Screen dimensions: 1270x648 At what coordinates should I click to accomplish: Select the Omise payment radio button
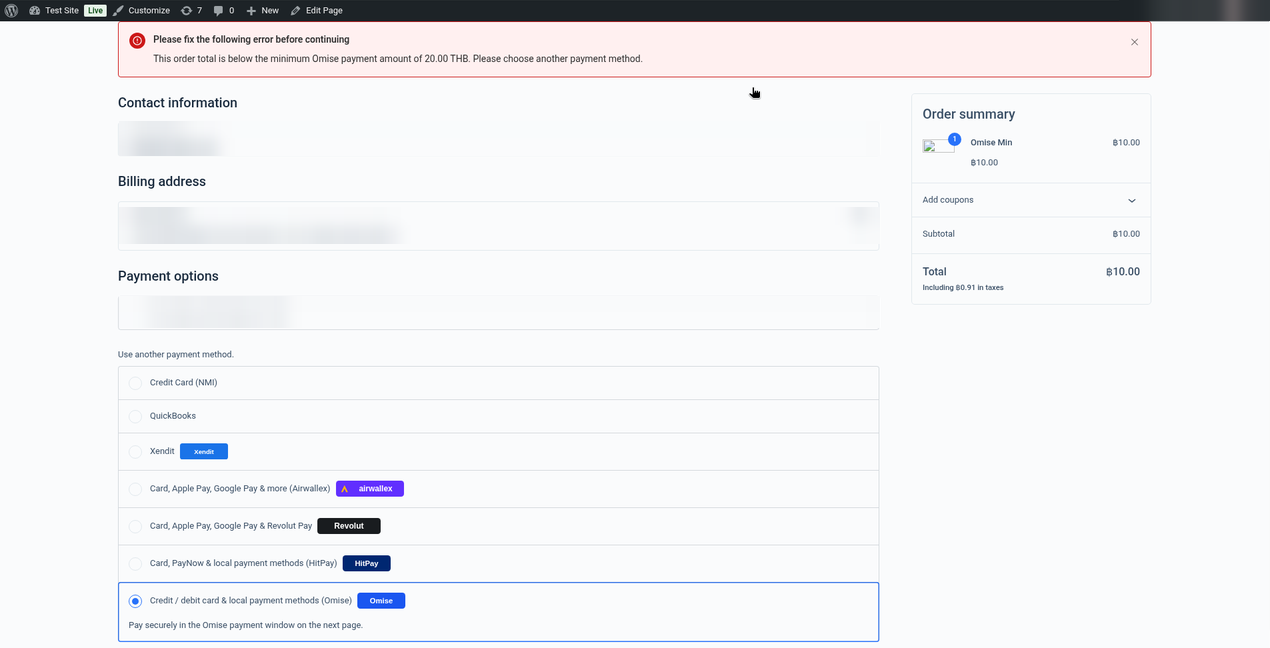(x=135, y=601)
